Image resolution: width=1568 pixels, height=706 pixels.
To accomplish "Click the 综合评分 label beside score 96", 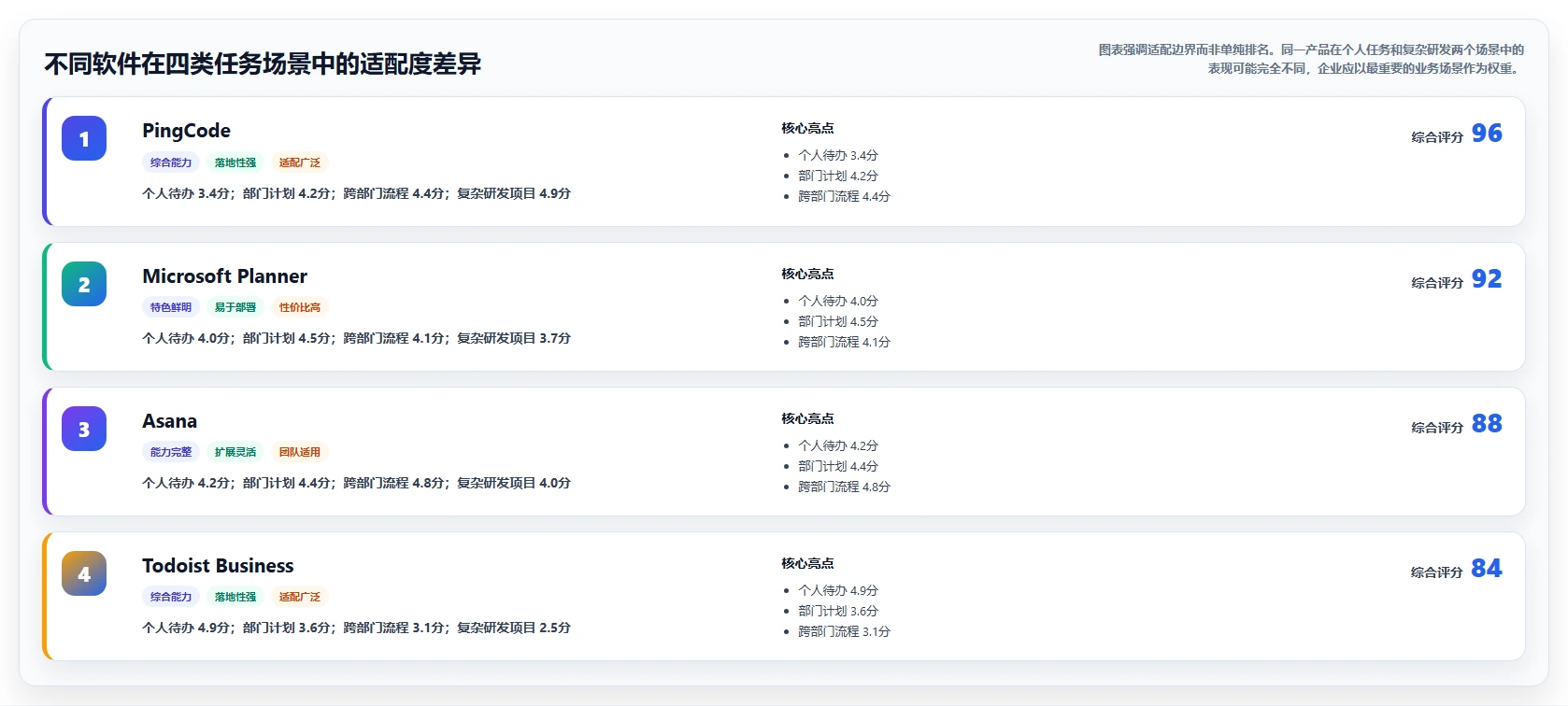I will tap(1437, 137).
